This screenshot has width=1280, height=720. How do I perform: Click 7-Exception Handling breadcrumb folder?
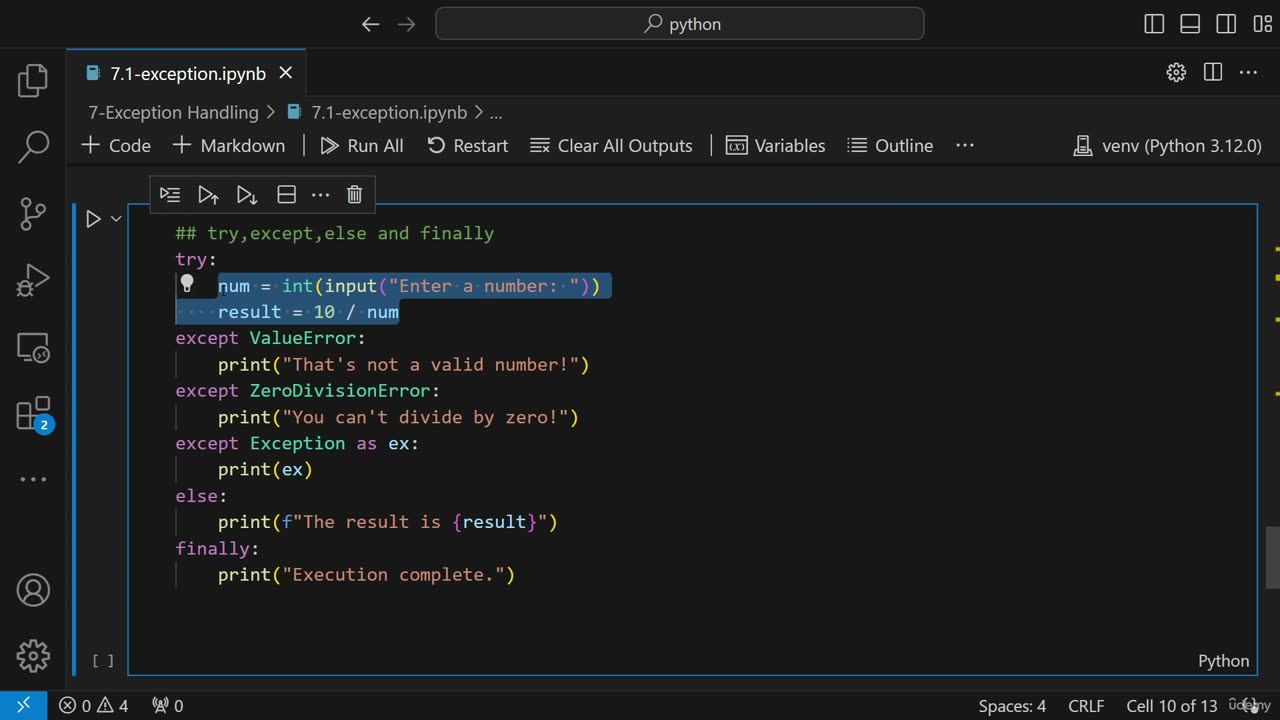(173, 113)
